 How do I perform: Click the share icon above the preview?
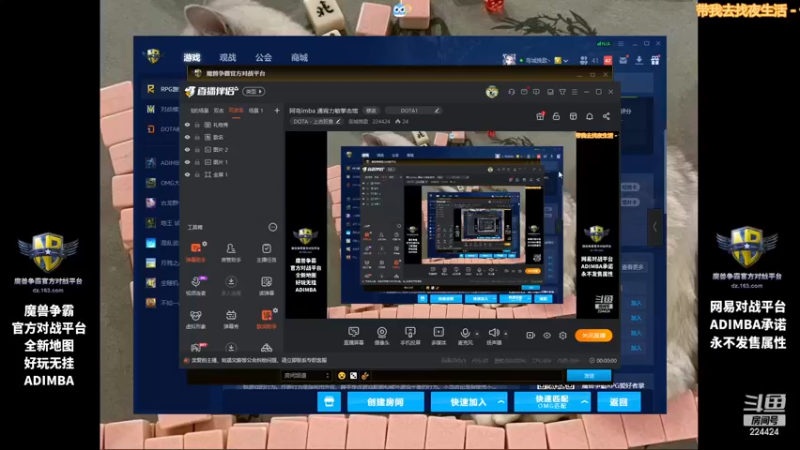click(x=606, y=116)
